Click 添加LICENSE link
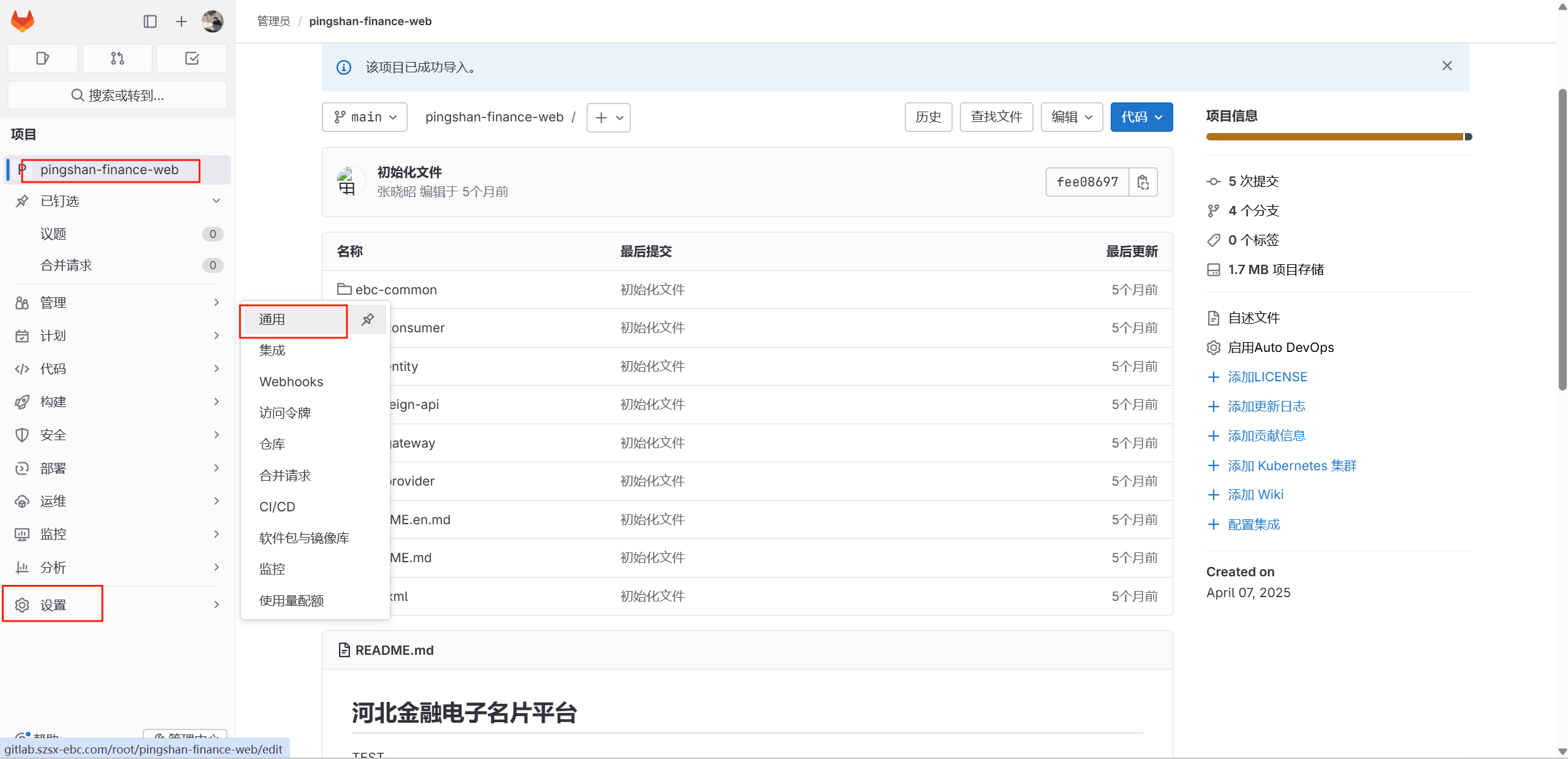 pyautogui.click(x=1267, y=377)
